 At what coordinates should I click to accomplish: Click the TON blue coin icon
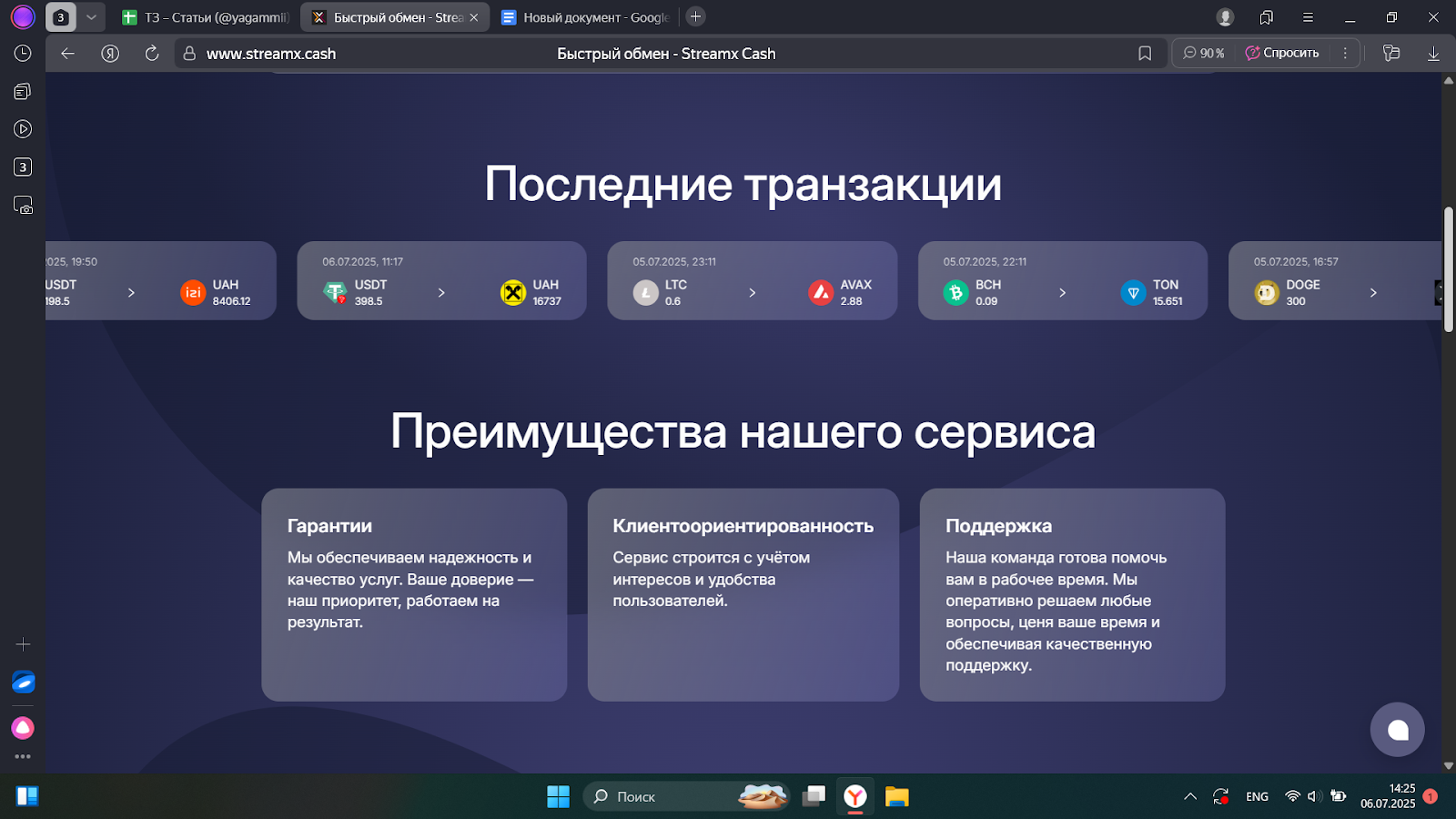point(1133,292)
